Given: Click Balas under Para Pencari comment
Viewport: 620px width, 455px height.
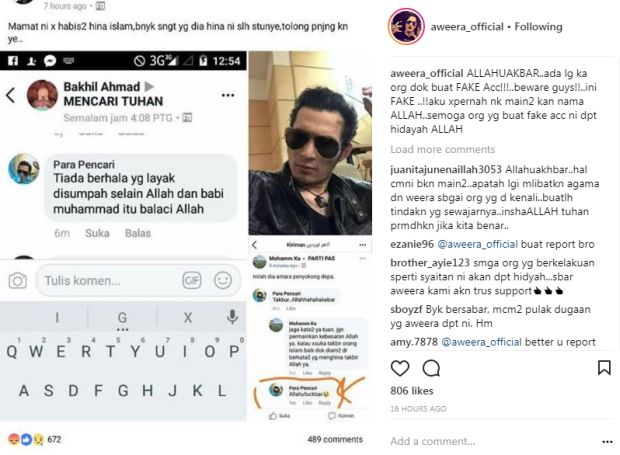Looking at the screenshot, I should [x=138, y=233].
